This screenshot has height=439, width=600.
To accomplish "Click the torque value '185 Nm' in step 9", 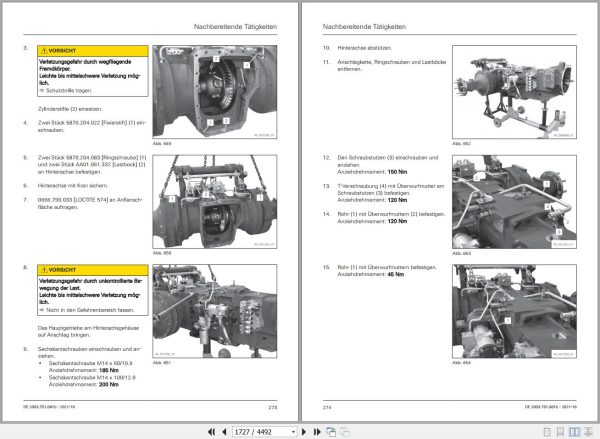I will (109, 370).
